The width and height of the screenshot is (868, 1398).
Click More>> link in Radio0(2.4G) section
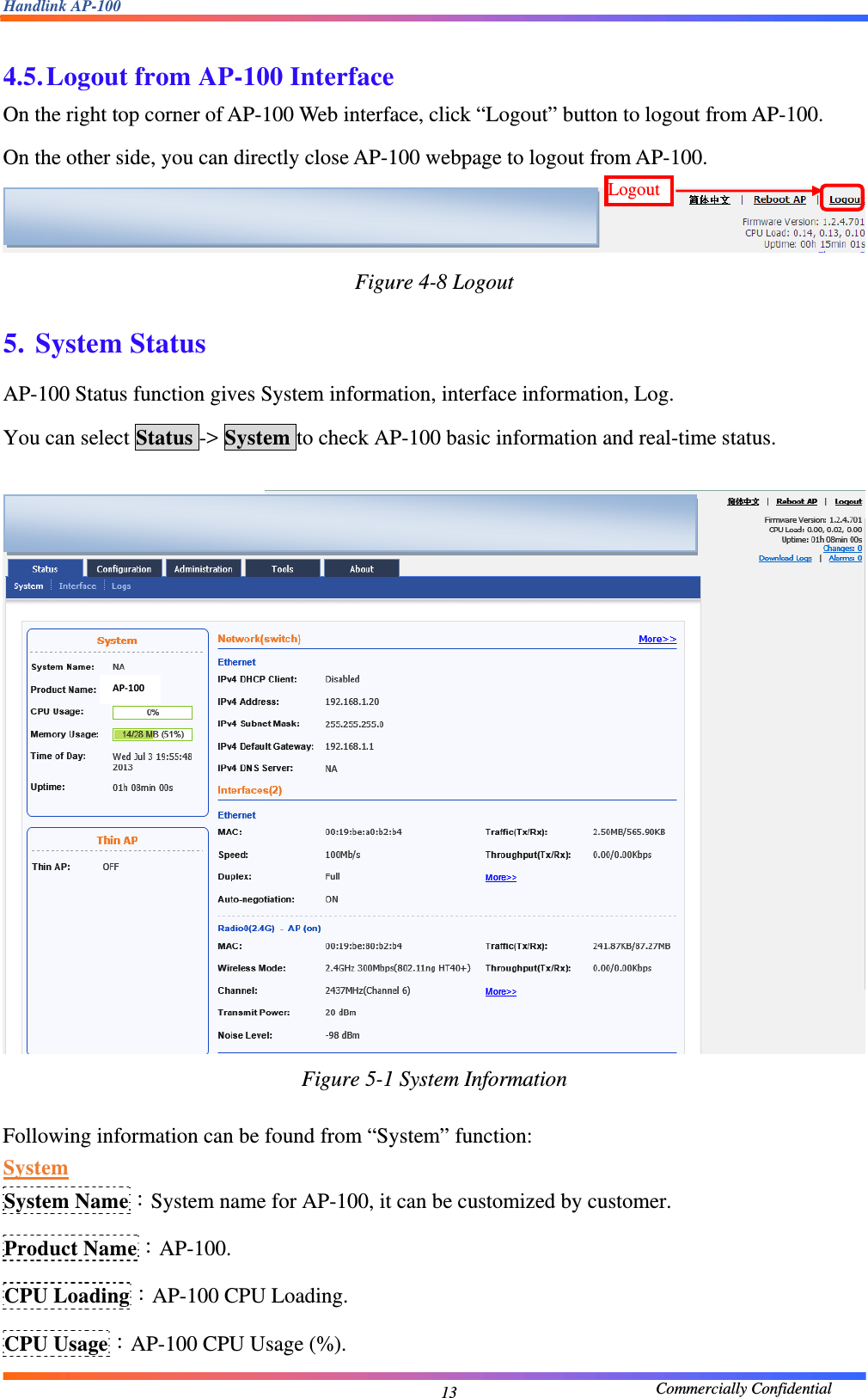(x=501, y=991)
